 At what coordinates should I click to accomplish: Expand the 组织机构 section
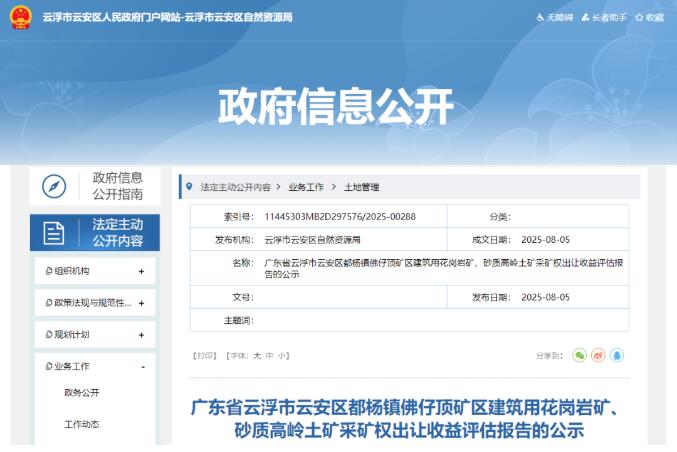(x=141, y=271)
